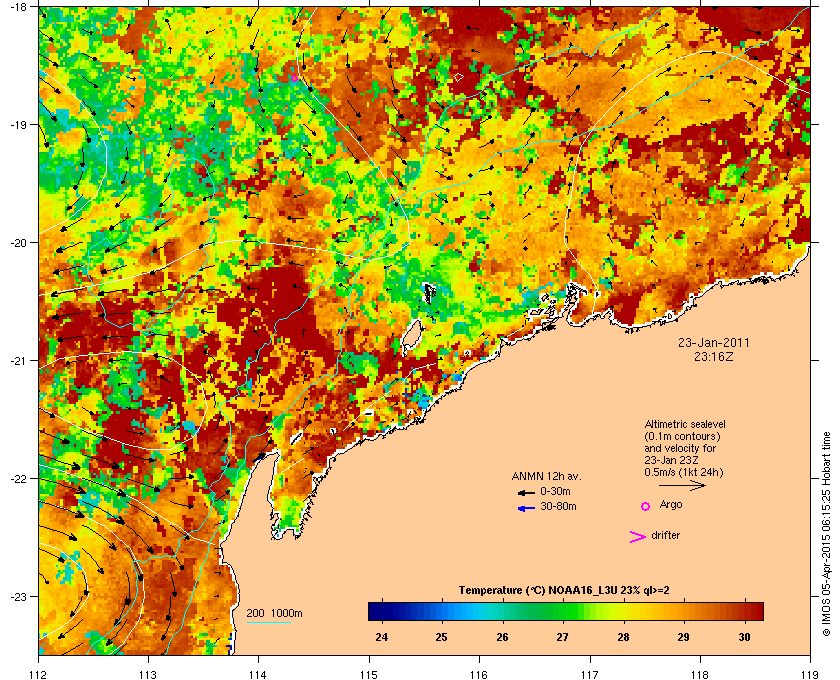Click the date text 23-Jan-2011

tap(714, 343)
